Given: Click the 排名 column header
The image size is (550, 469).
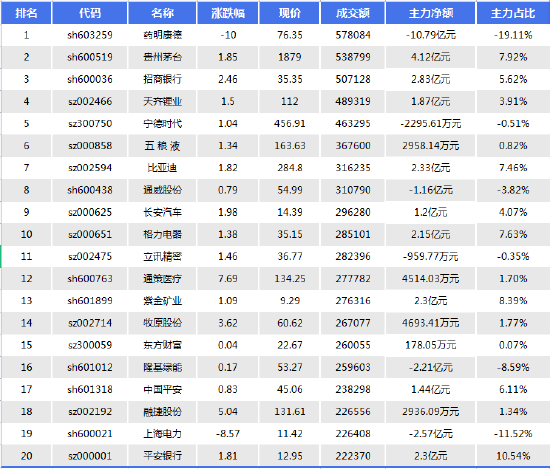Looking at the screenshot, I should coord(26,13).
